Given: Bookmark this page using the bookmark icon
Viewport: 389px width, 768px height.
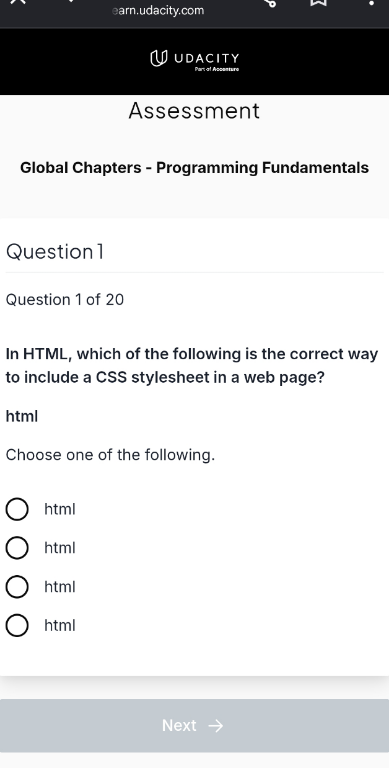Looking at the screenshot, I should click(x=318, y=1).
